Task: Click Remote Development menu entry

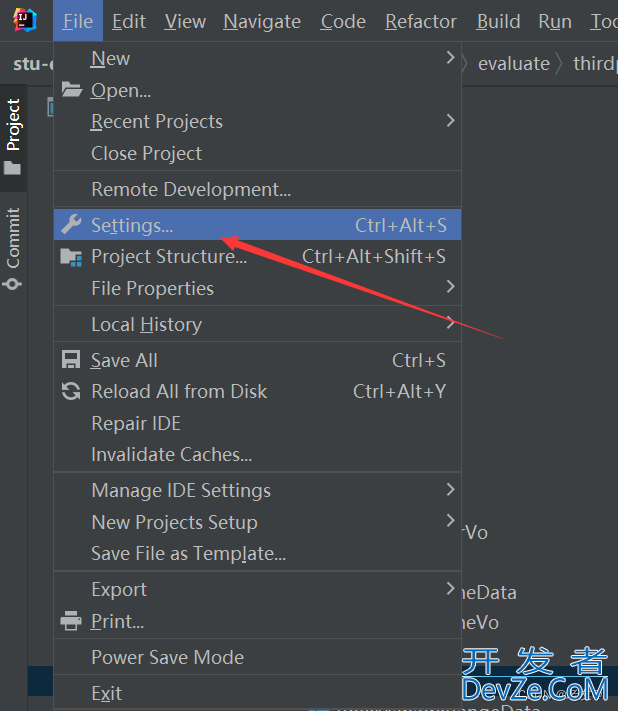Action: coord(191,189)
